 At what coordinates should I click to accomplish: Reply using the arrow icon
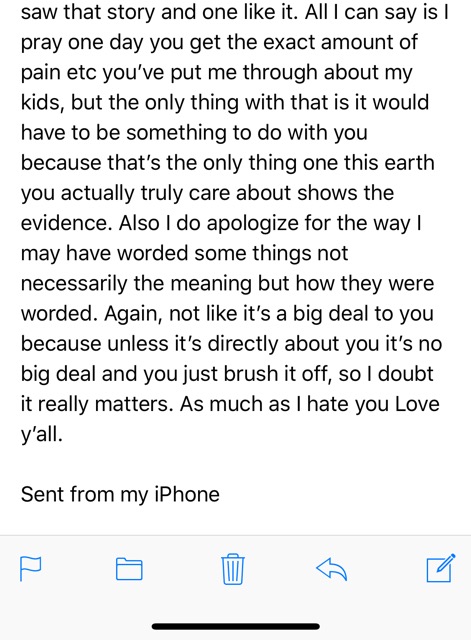tap(331, 569)
